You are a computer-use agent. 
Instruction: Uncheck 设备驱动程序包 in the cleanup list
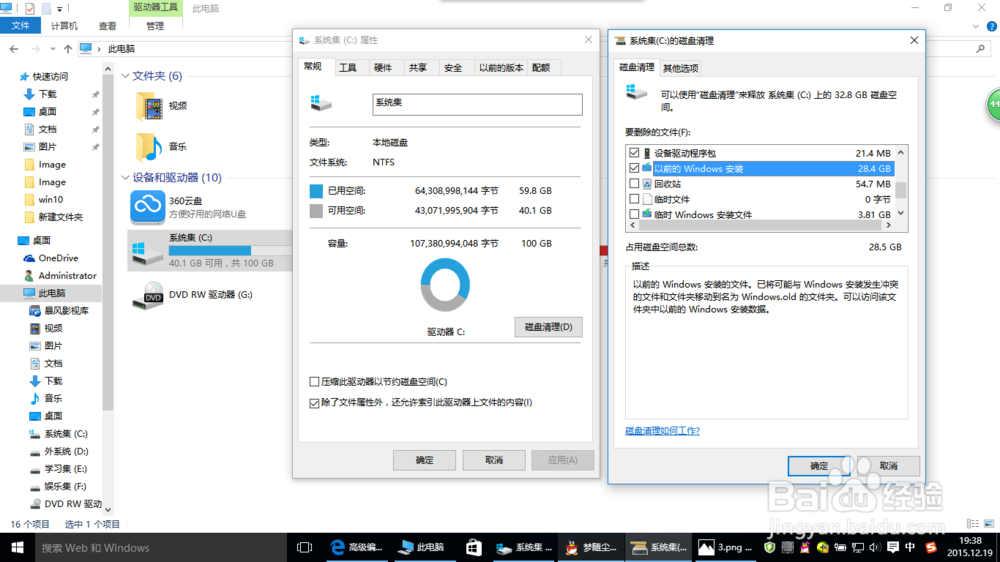click(634, 153)
